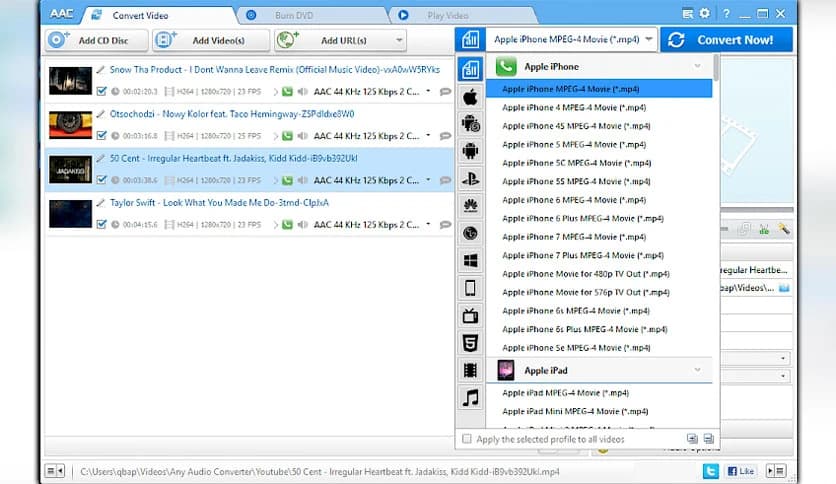This screenshot has height=484, width=836.
Task: Open subtitle bubble icon for Otsochodzi row
Action: click(x=445, y=136)
